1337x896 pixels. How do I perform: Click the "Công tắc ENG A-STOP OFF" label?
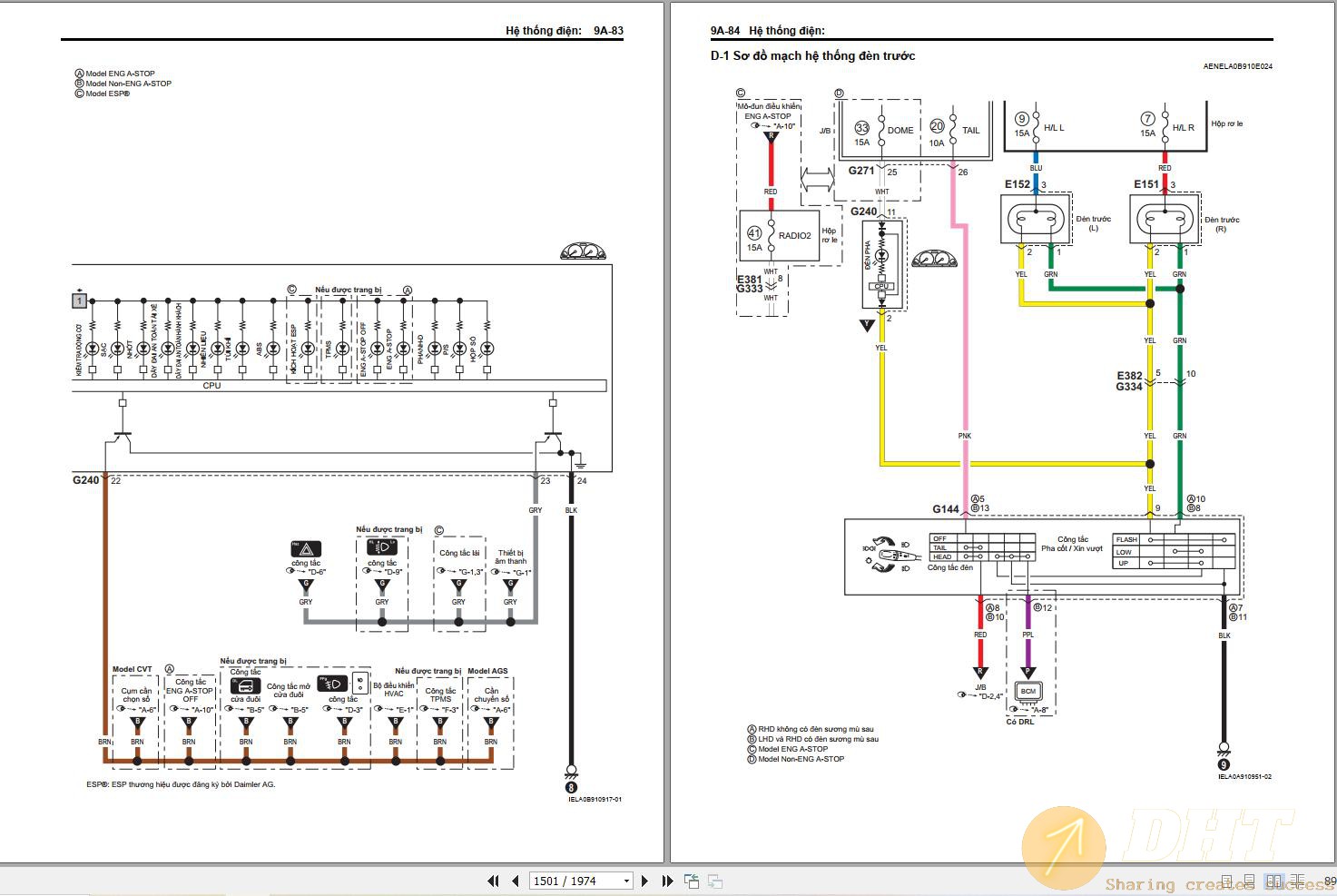pos(189,690)
